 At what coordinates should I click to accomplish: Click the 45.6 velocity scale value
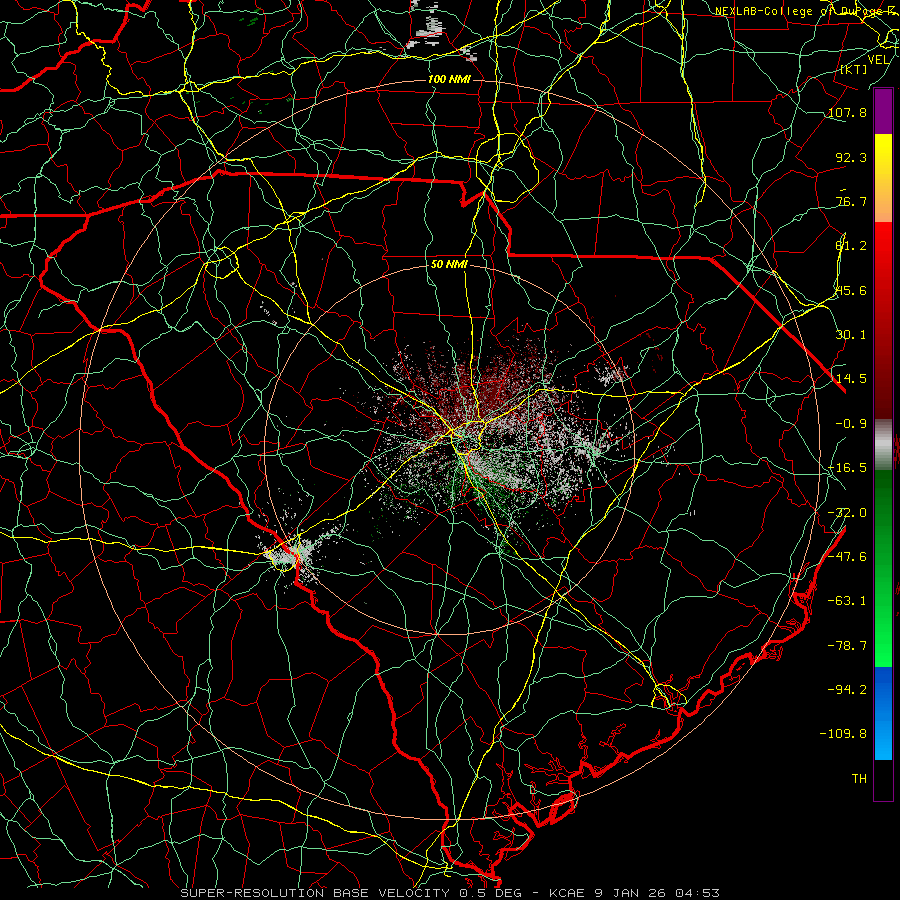851,290
